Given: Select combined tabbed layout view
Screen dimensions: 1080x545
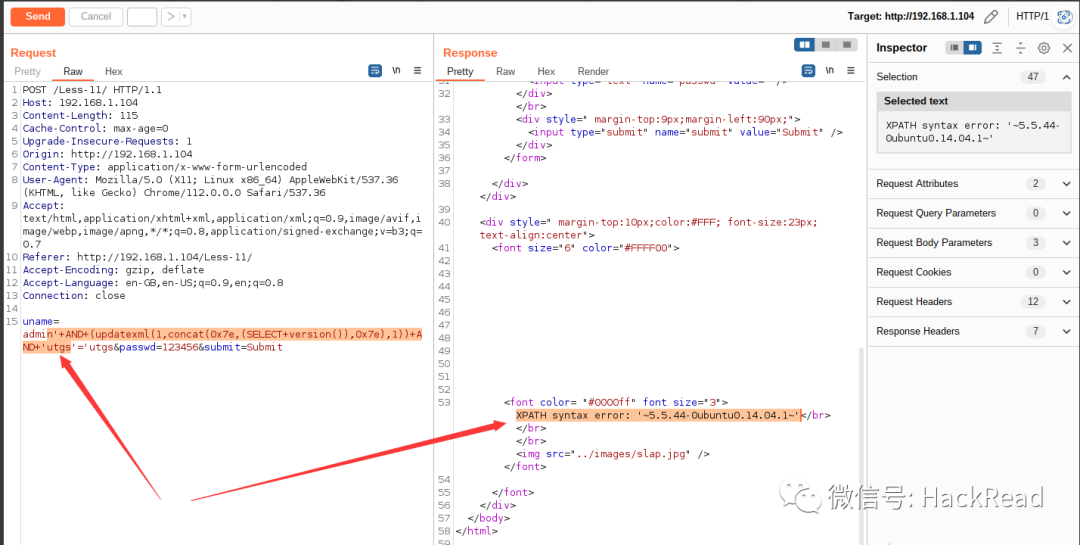Looking at the screenshot, I should coord(847,45).
